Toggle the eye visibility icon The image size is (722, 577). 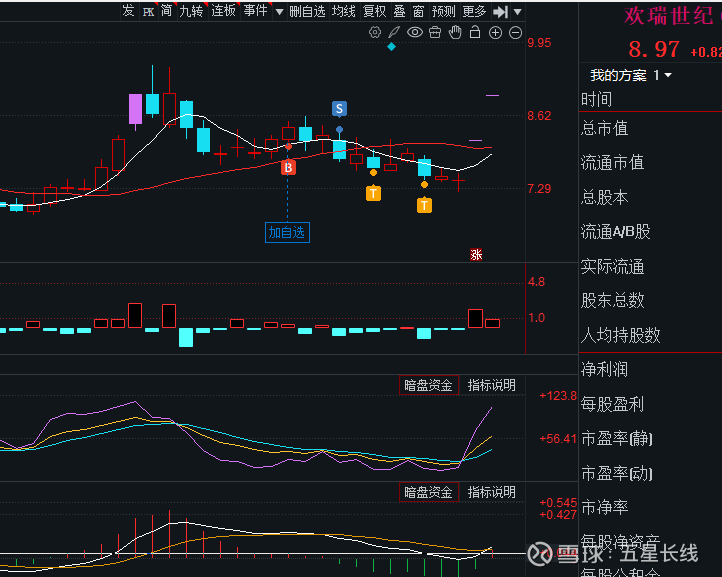coord(415,32)
